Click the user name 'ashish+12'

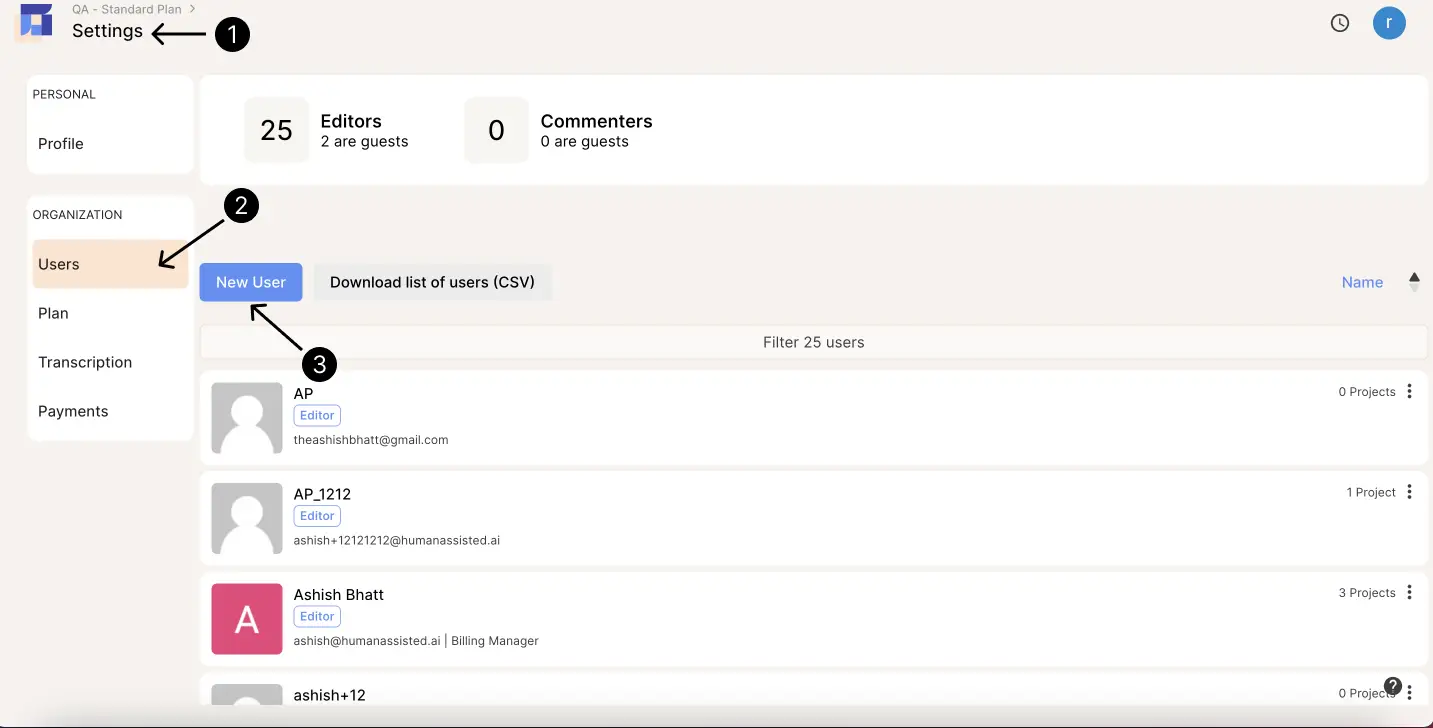[330, 695]
